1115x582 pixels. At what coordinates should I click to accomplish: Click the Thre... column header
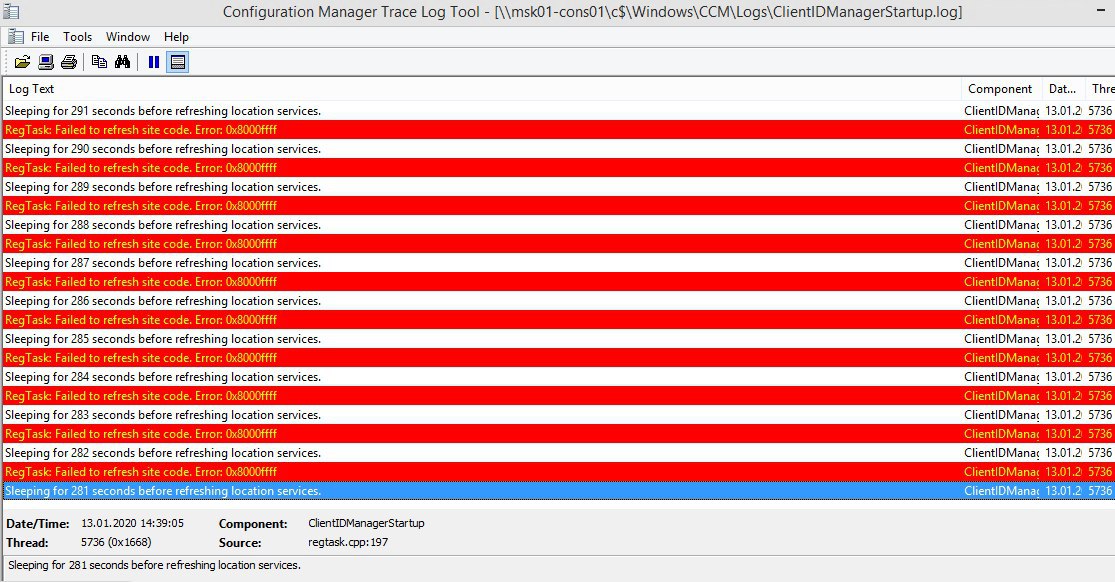tap(1100, 89)
